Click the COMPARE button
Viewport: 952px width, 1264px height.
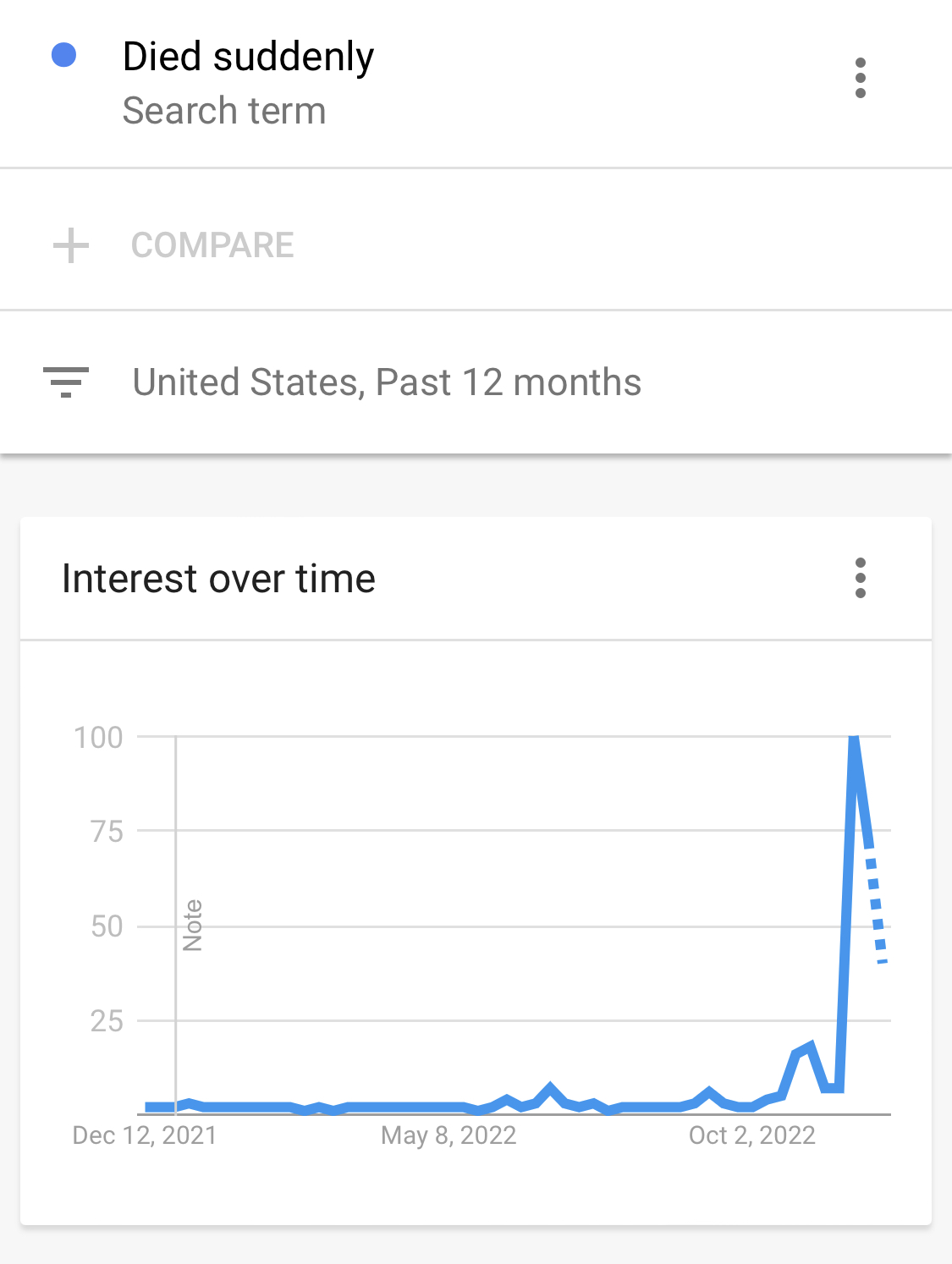tap(212, 245)
